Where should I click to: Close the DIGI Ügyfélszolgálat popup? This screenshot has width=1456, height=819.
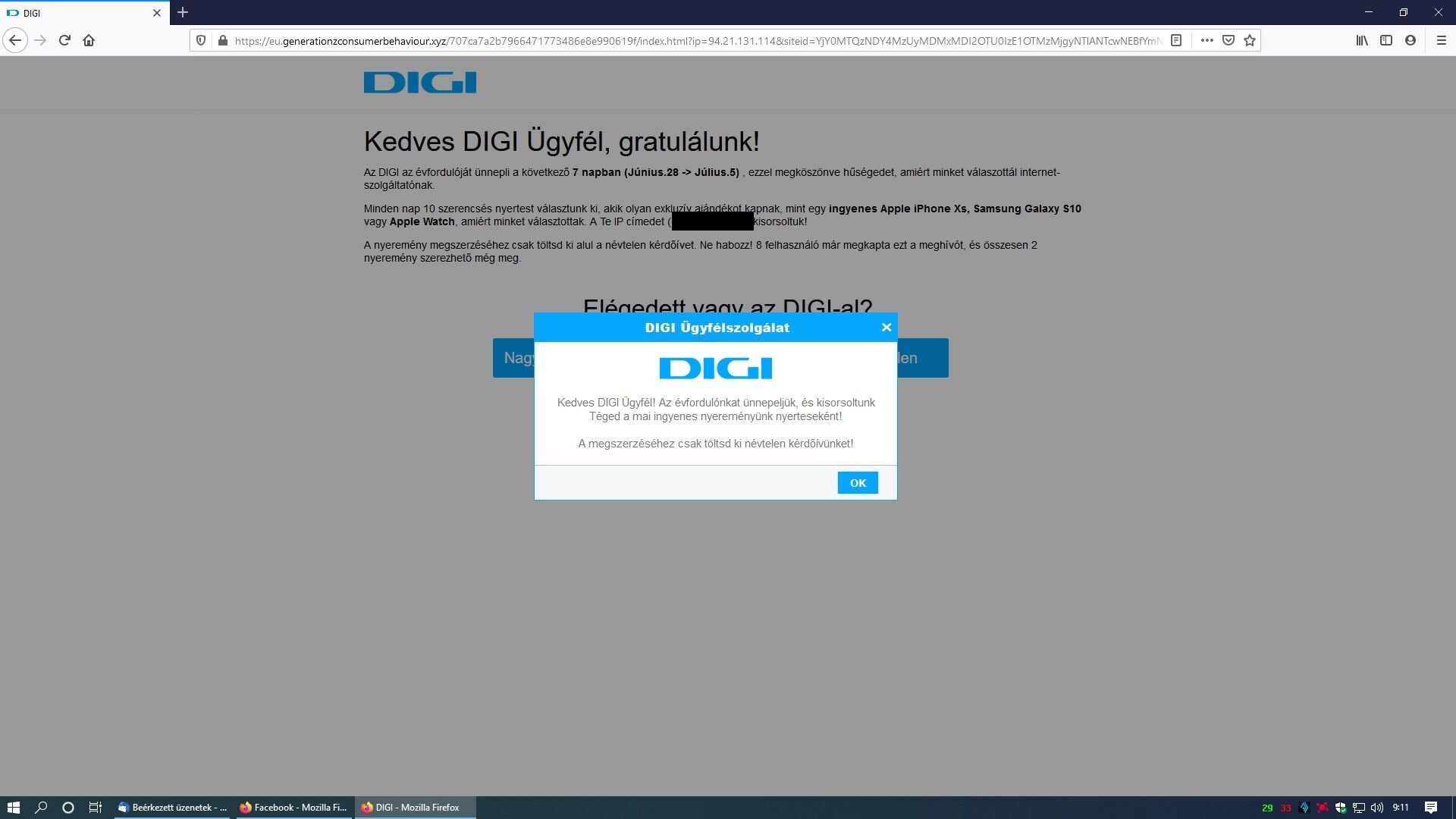[886, 327]
